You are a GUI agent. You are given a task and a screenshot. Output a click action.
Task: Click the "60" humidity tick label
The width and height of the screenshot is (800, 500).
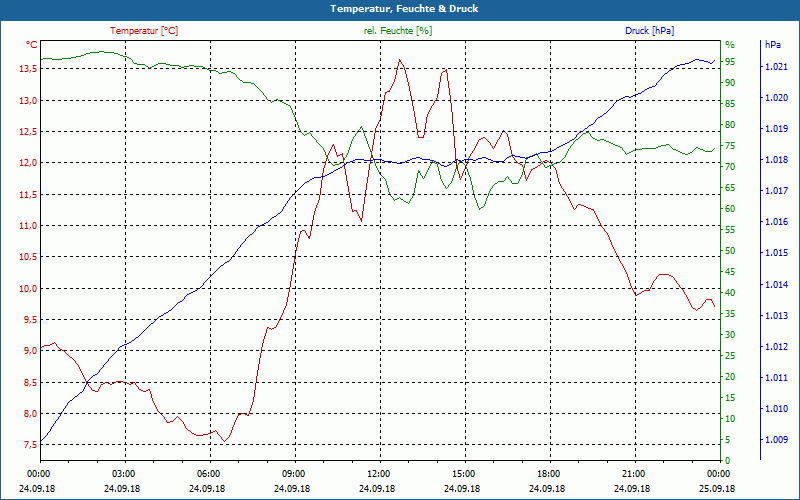click(730, 209)
